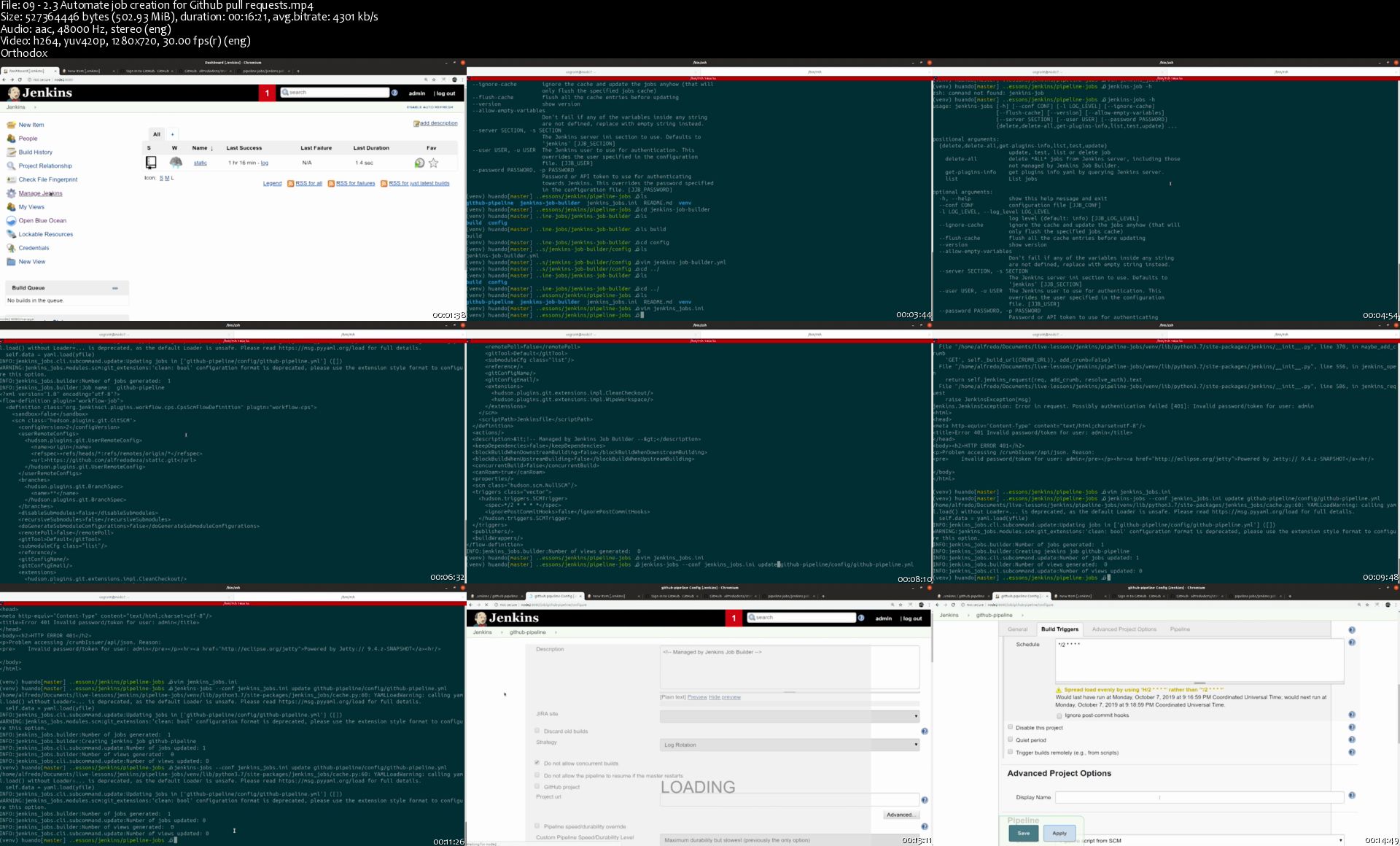Click status icon of static job row
Screen dimensions: 1400x846
[x=151, y=163]
